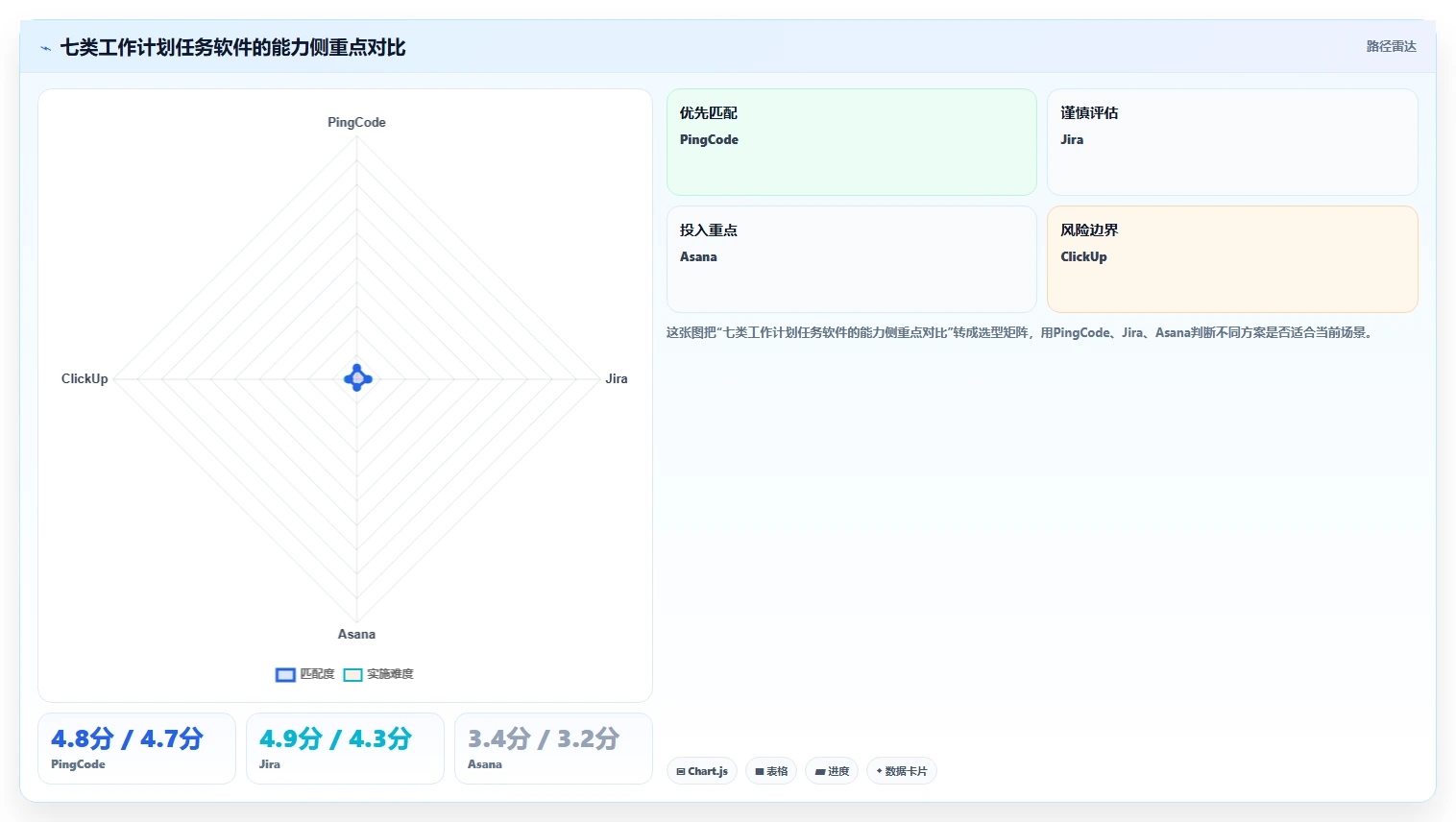Click the ClickUp axis label on the radar chart
The height and width of the screenshot is (822, 1456).
(x=85, y=378)
